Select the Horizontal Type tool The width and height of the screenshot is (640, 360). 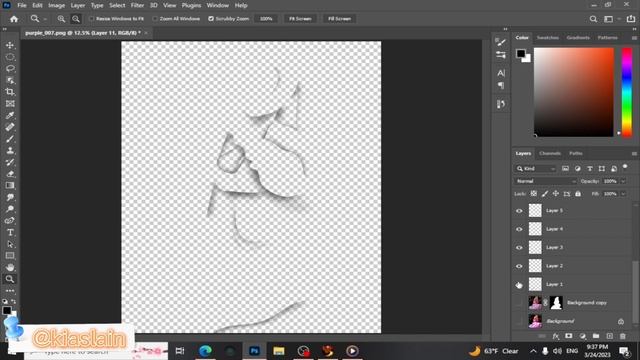10,232
